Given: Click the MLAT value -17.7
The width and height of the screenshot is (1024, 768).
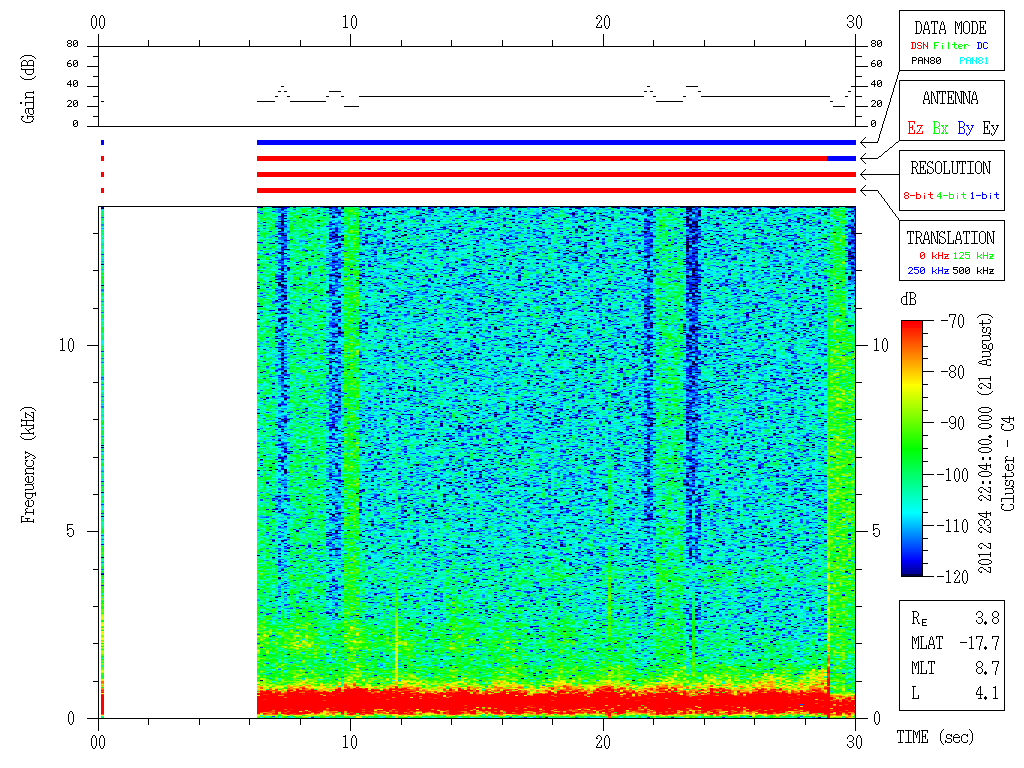Looking at the screenshot, I should pos(980,643).
